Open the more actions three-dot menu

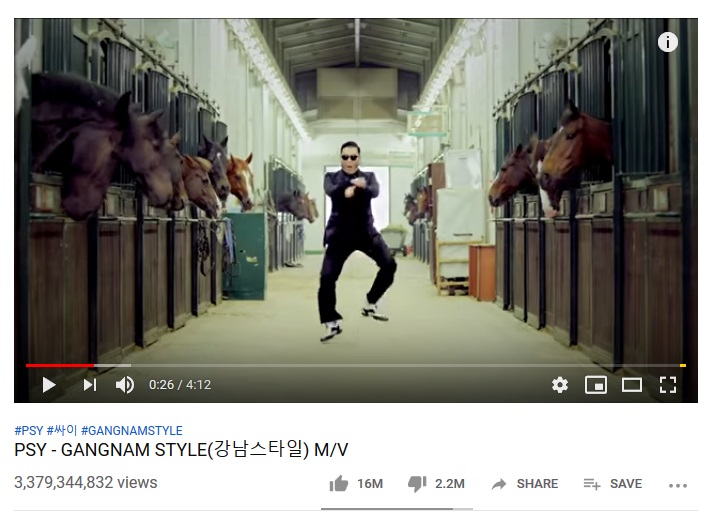click(x=678, y=485)
